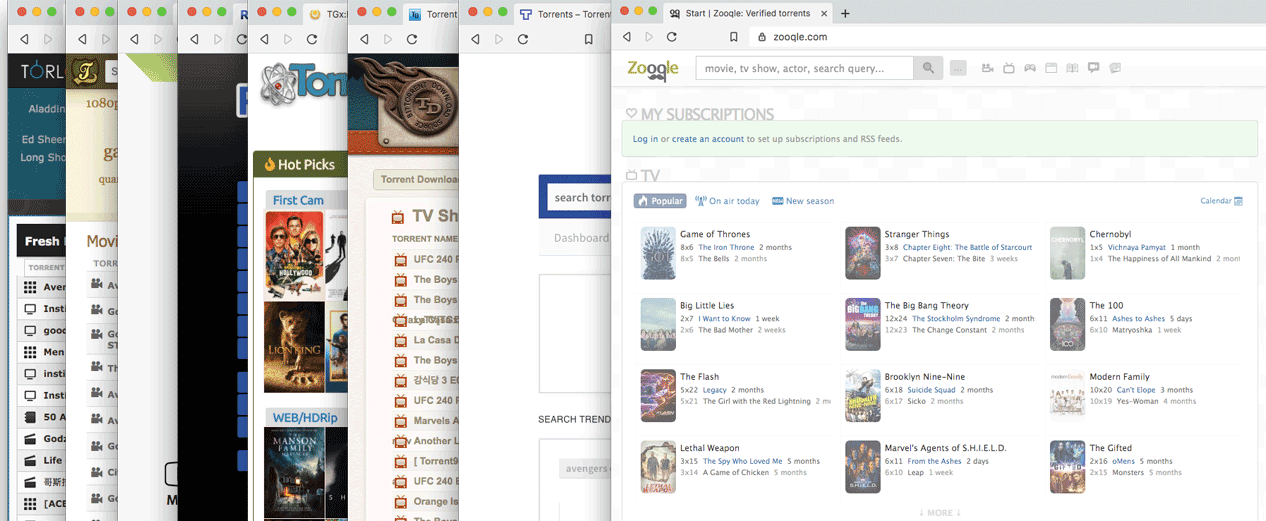Open Lethal Weapon The Spy Who Loved Me
This screenshot has width=1266, height=521.
point(743,461)
